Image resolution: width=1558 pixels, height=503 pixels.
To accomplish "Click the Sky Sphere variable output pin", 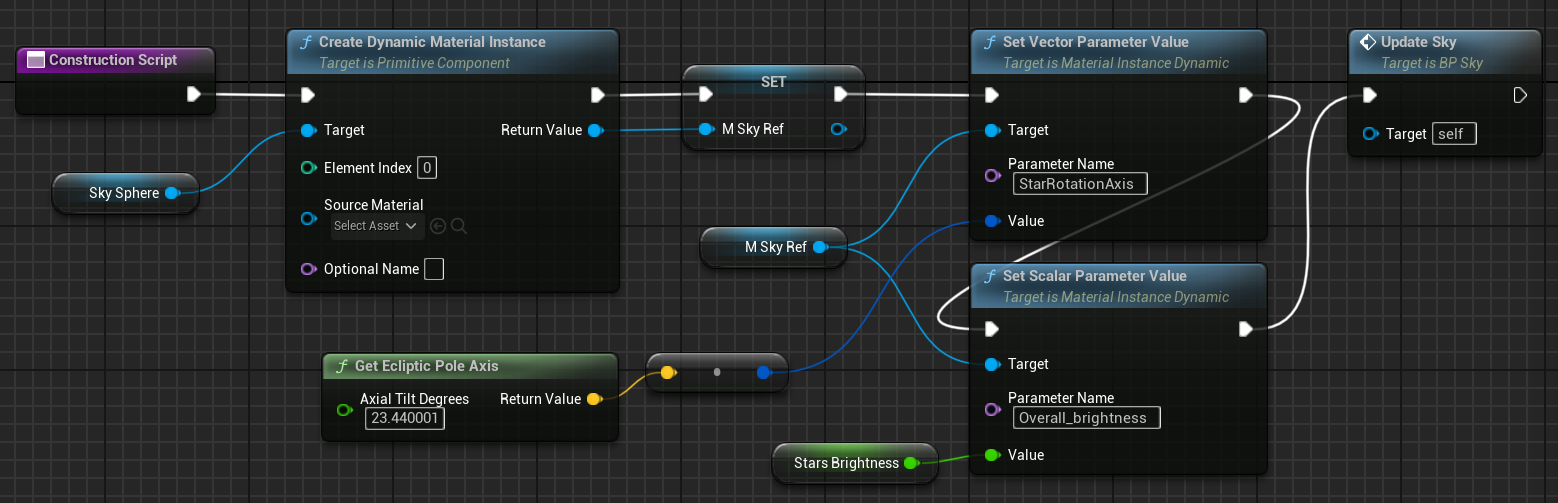I will (172, 193).
